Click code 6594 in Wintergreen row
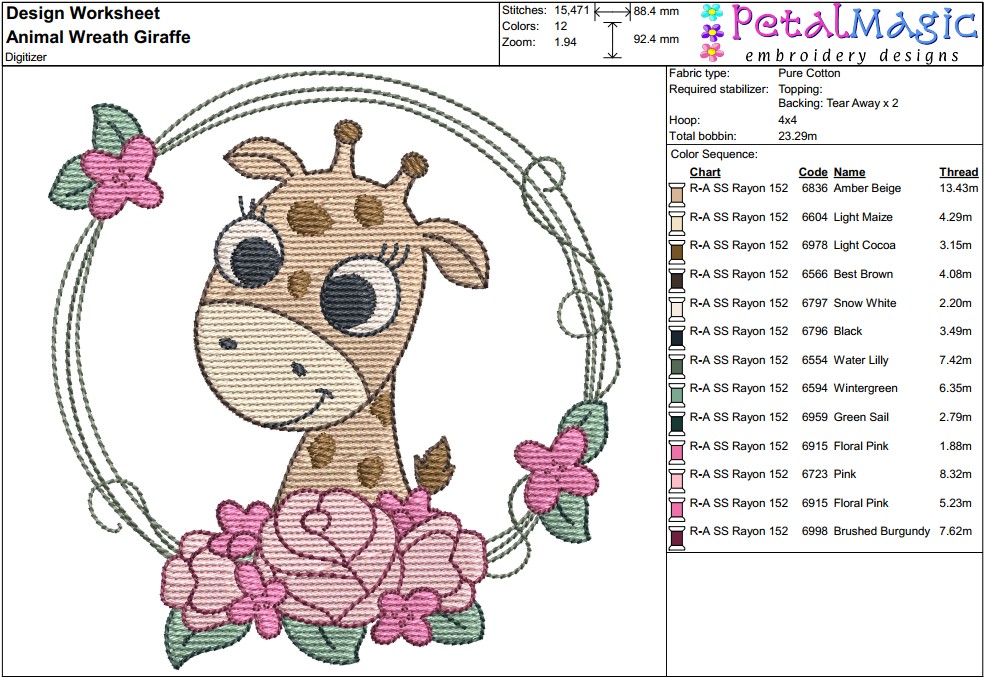 814,389
